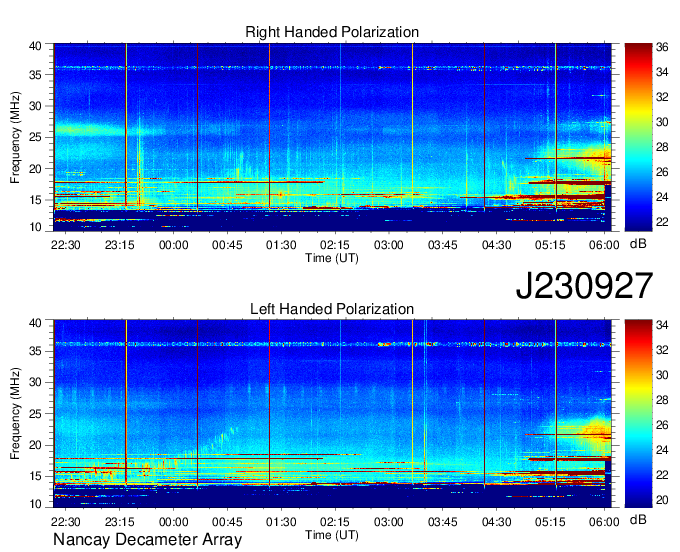Click 05:15 time tick under Left Handed plot
This screenshot has height=552, width=680.
(x=550, y=521)
